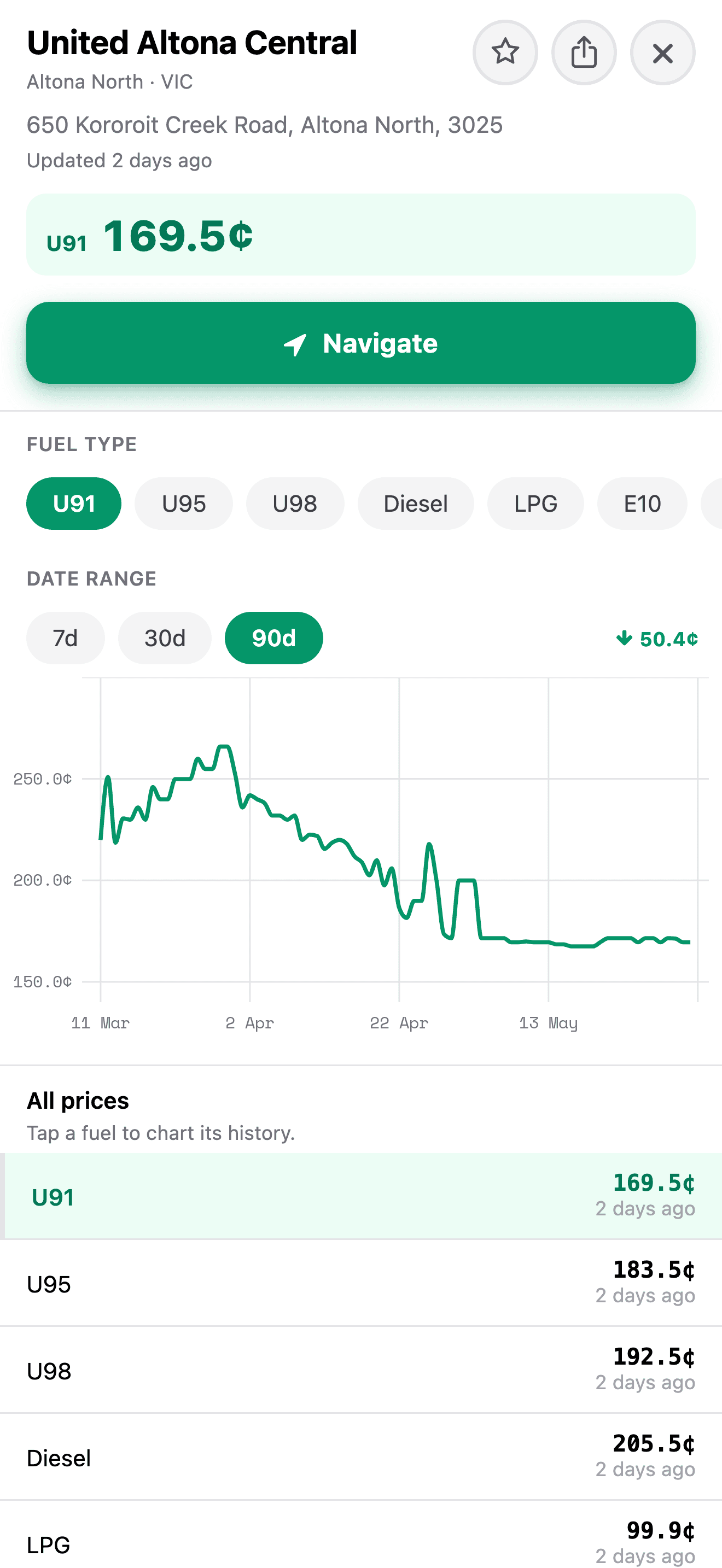This screenshot has height=1568, width=722.
Task: Tap the 11 Mar axis label
Action: pos(101,1023)
